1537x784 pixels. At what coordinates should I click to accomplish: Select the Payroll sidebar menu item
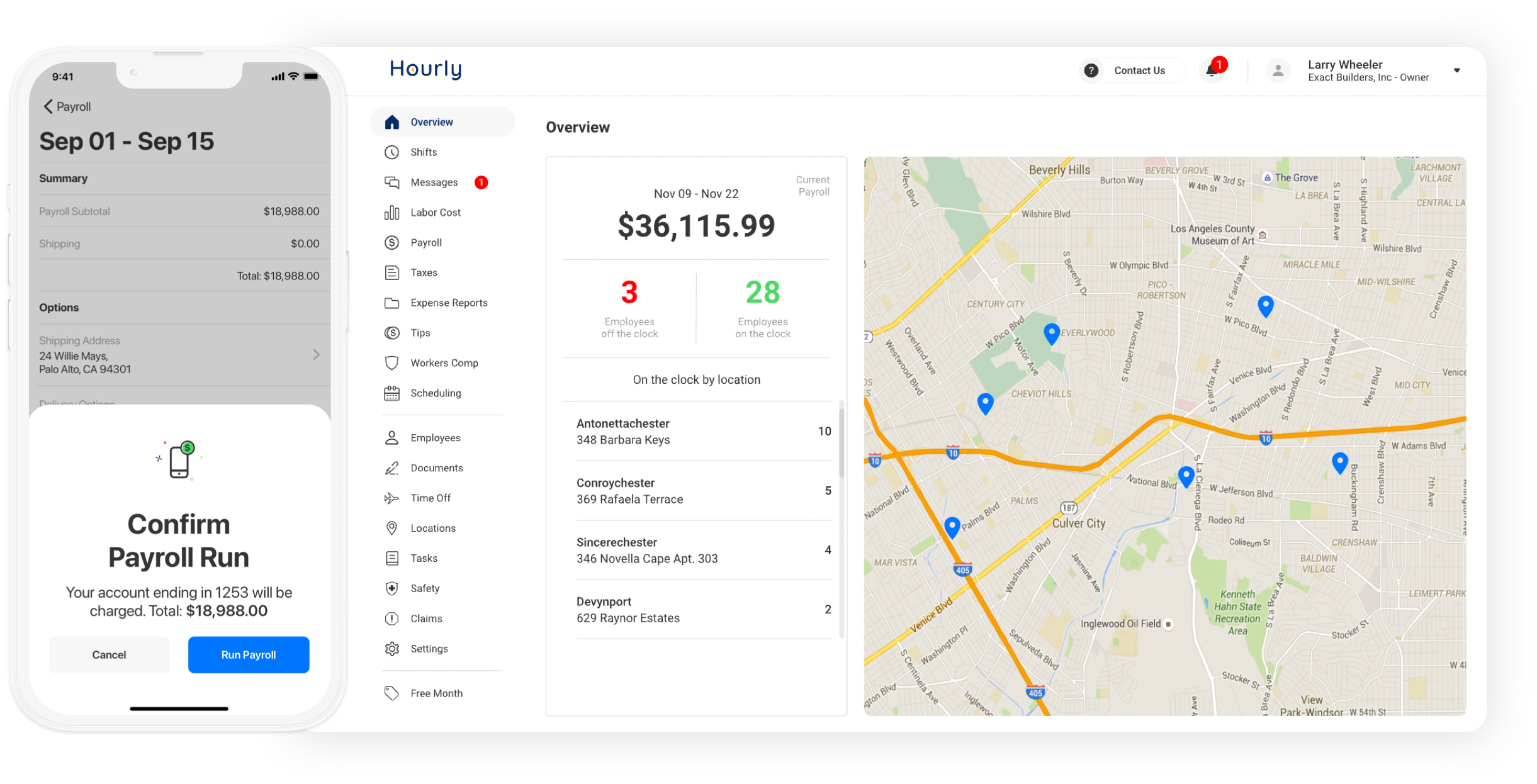coord(442,243)
